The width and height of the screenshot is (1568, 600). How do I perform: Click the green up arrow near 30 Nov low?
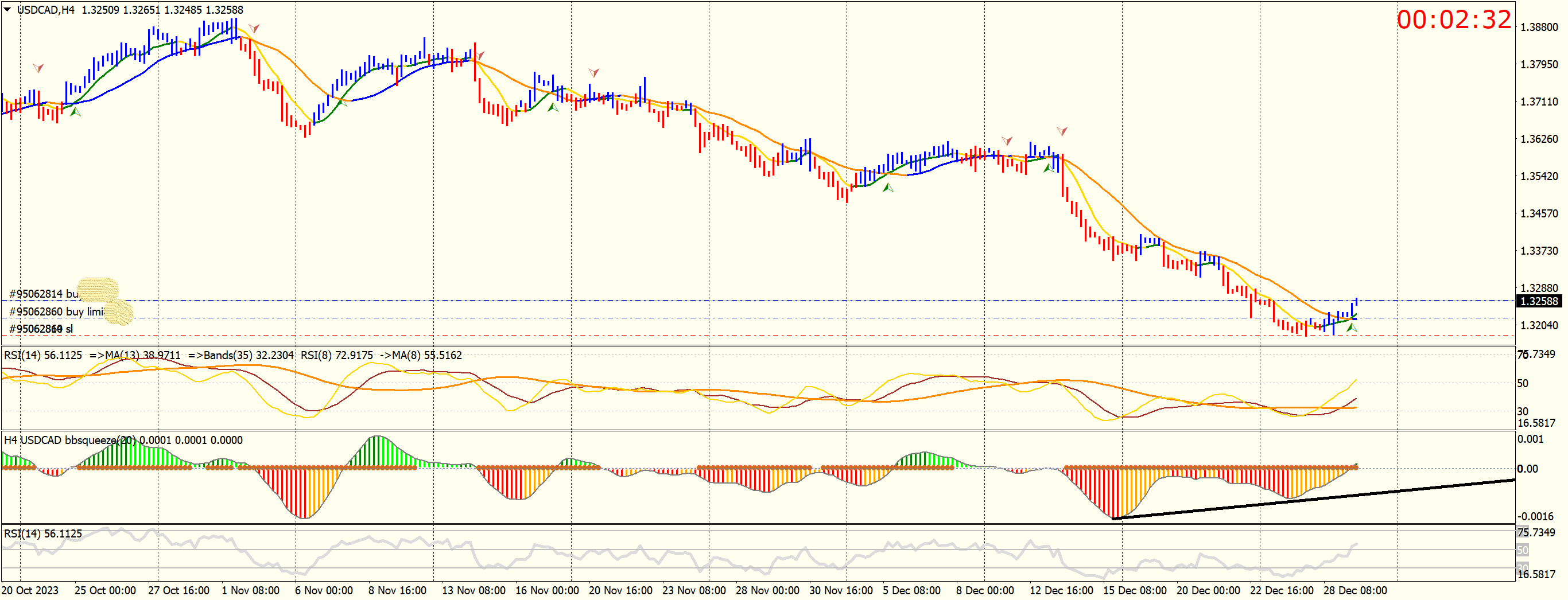[888, 188]
